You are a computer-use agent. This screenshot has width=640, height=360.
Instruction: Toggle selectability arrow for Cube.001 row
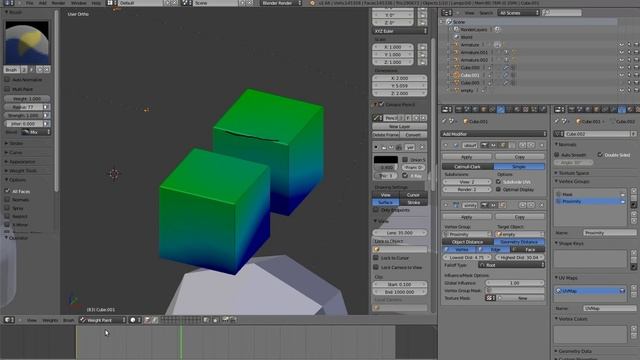[x=629, y=75]
